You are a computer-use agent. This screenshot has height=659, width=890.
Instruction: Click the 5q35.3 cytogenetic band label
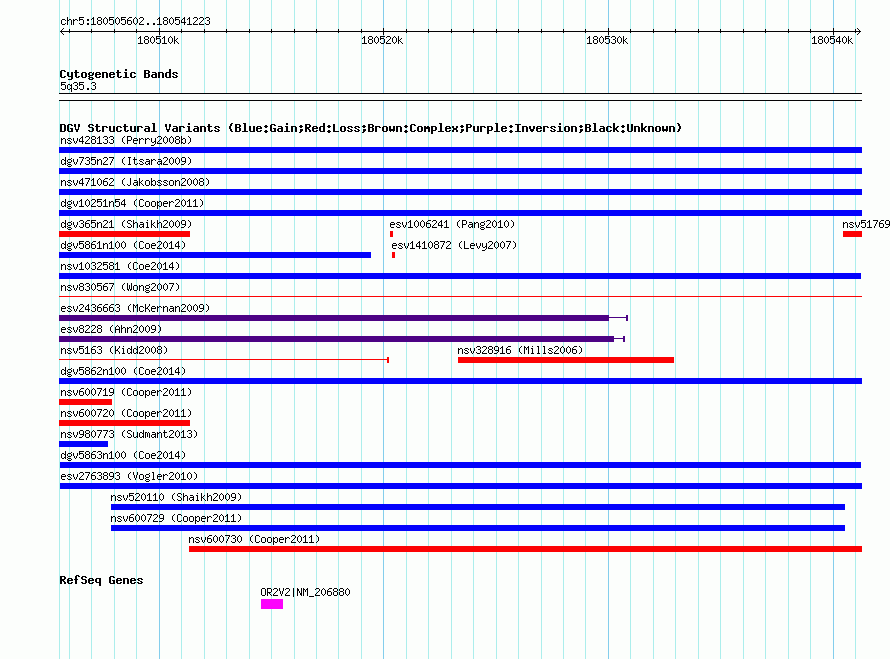tap(78, 86)
